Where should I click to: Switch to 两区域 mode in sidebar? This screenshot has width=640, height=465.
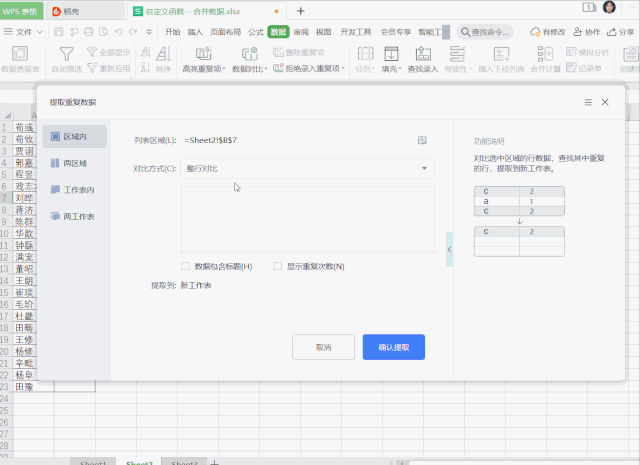[x=75, y=163]
